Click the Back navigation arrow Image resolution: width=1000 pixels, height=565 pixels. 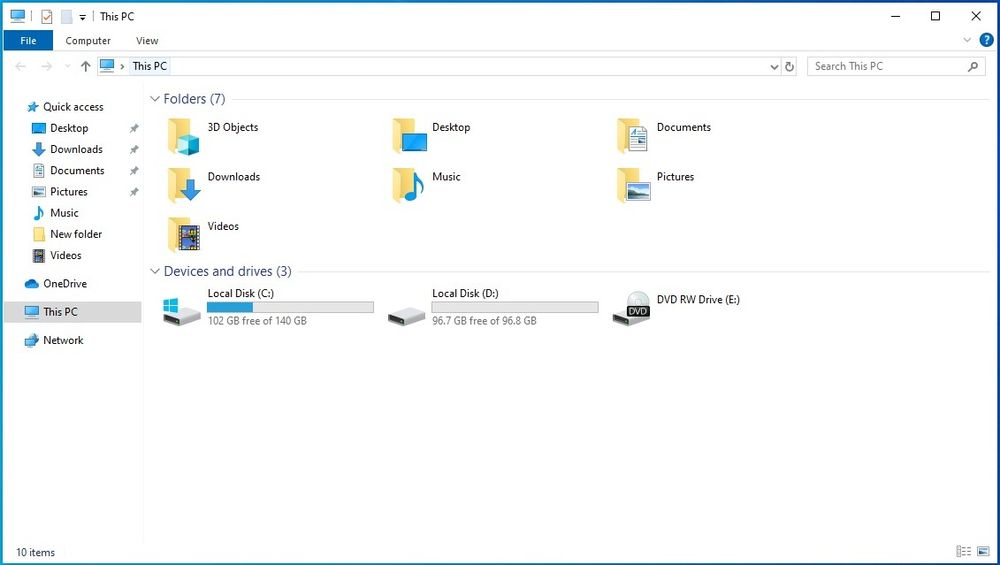[20, 66]
